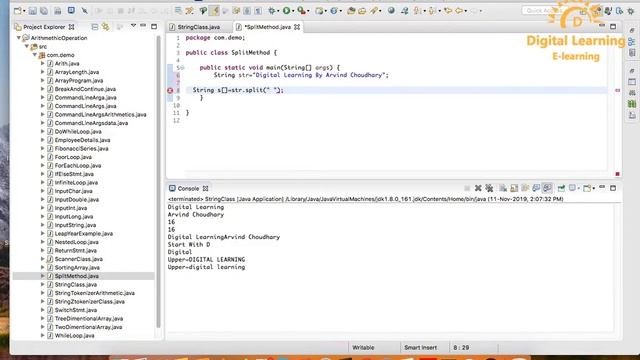Click the Last Edit Location icon

pos(448,11)
